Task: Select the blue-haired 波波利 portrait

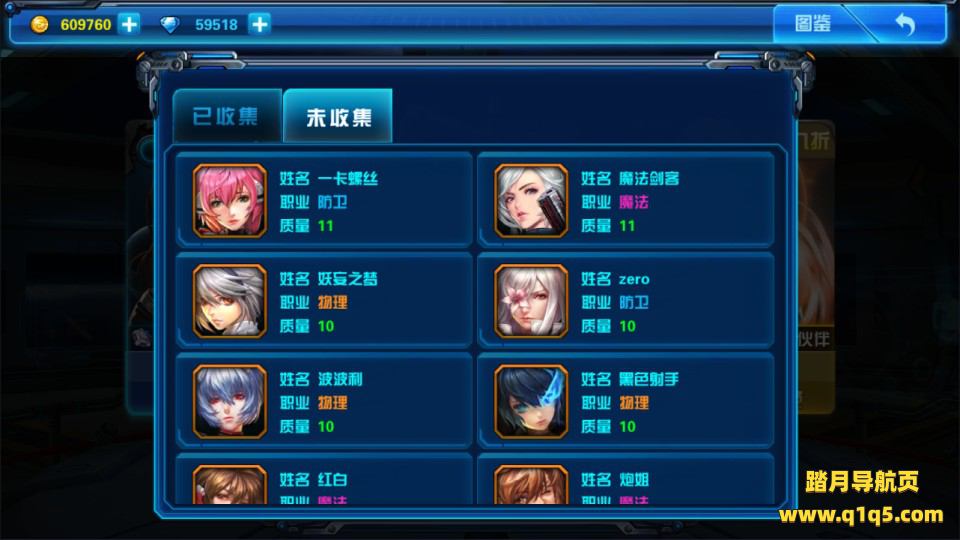Action: point(230,402)
